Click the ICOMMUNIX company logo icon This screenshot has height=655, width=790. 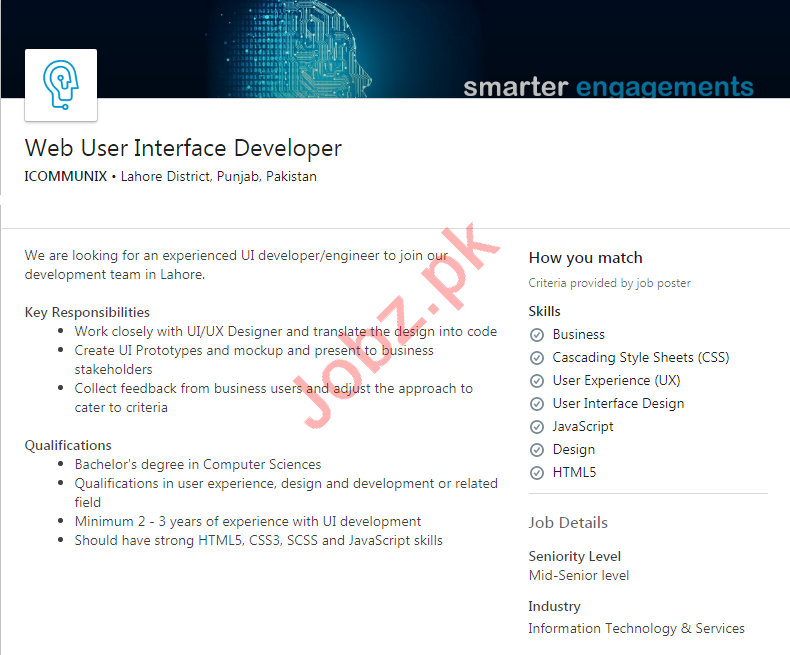[61, 85]
